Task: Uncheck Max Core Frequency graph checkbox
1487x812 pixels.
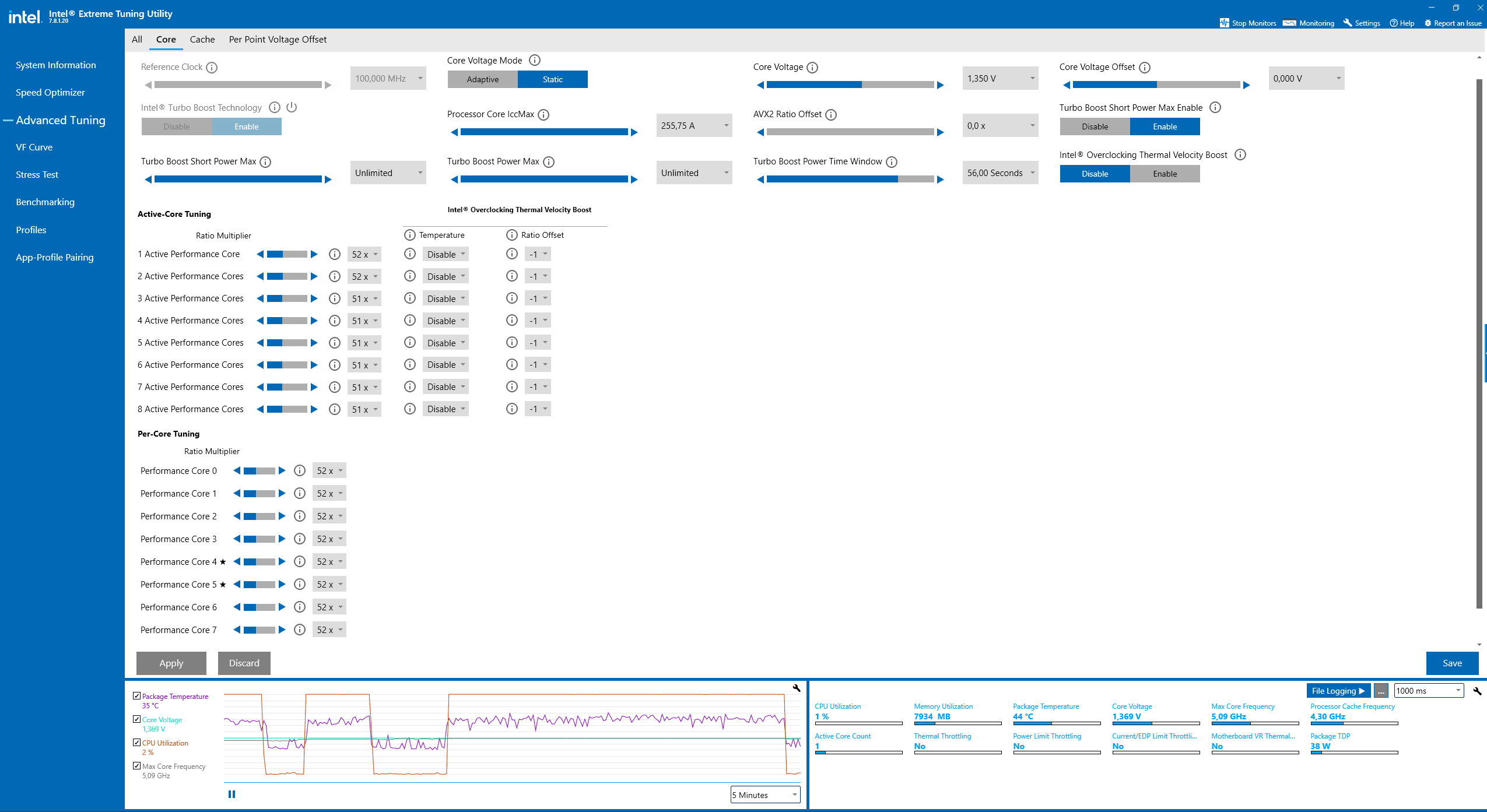Action: click(x=136, y=766)
